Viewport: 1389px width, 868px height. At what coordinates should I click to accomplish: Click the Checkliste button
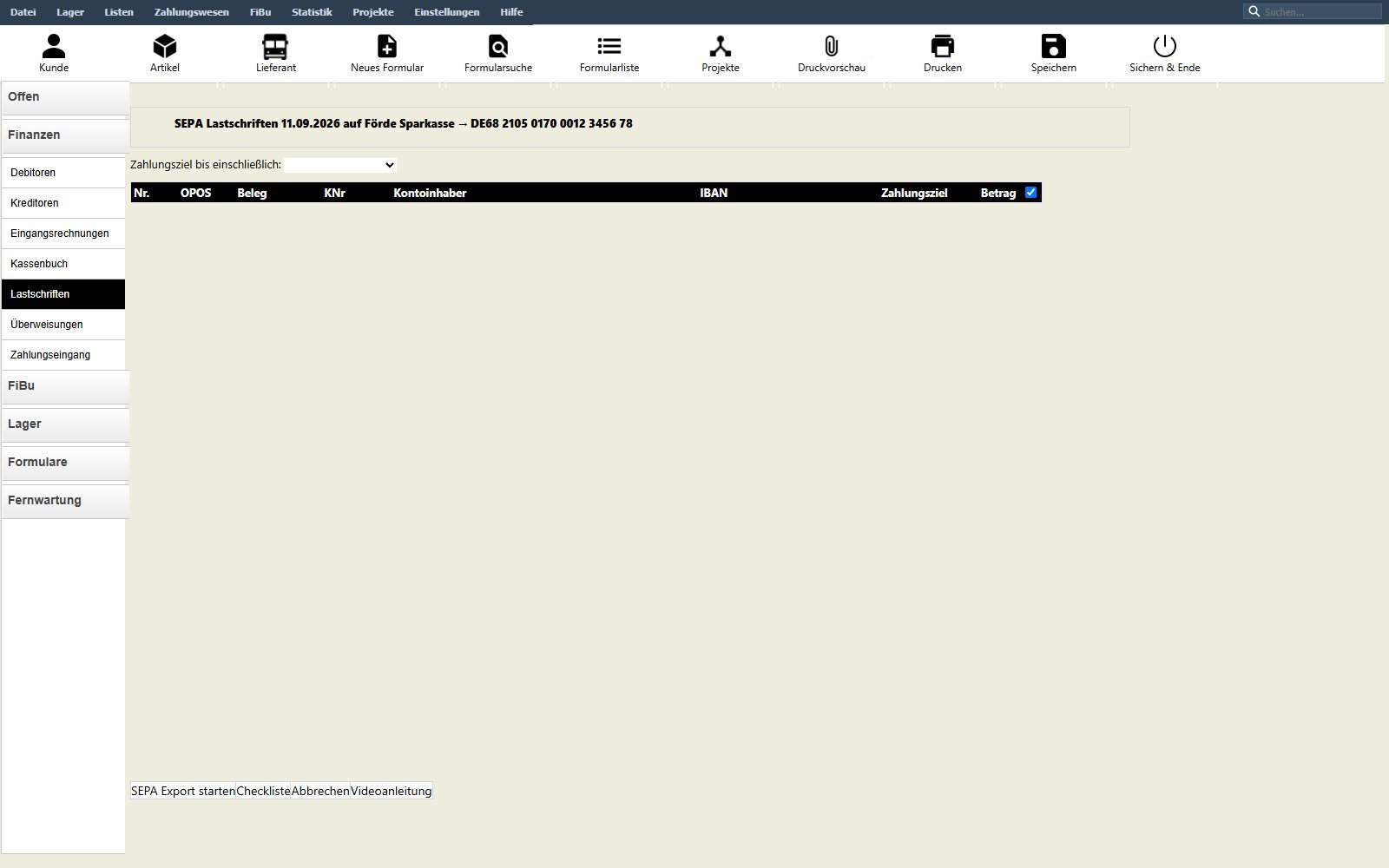[x=263, y=791]
